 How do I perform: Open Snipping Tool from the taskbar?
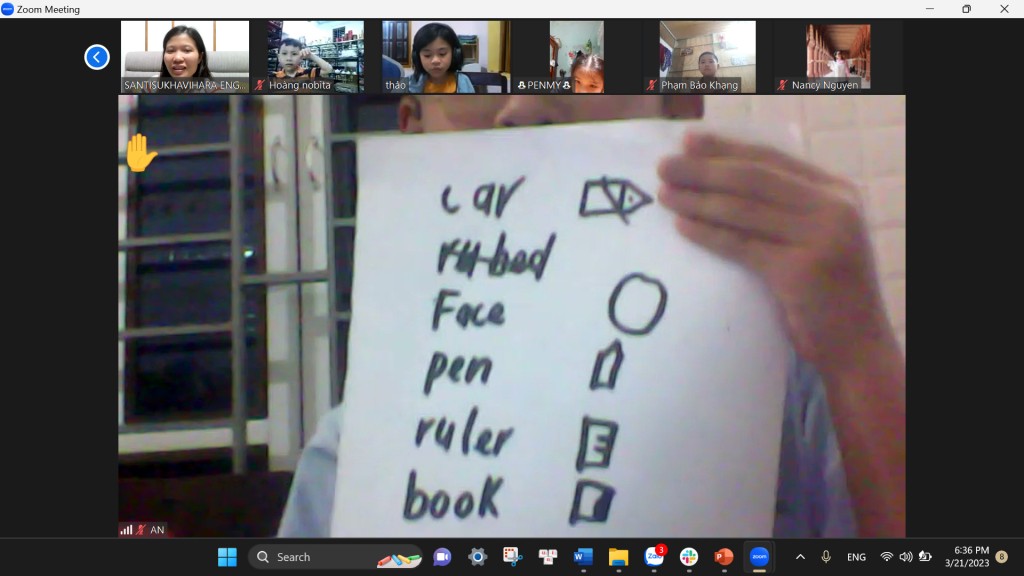point(512,557)
